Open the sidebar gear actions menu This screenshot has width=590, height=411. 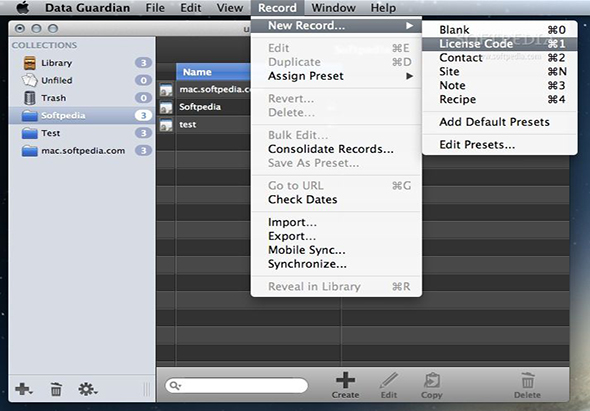[x=88, y=389]
